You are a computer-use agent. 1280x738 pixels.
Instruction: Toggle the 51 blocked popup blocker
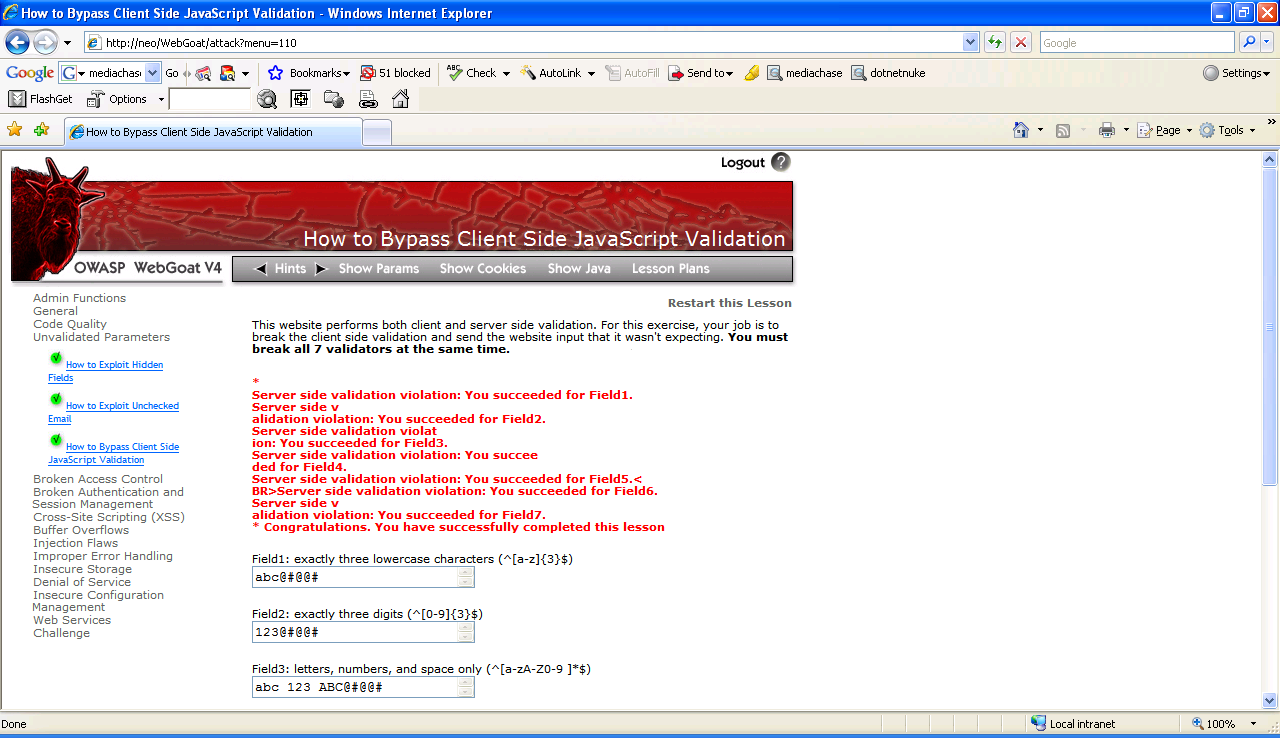396,73
